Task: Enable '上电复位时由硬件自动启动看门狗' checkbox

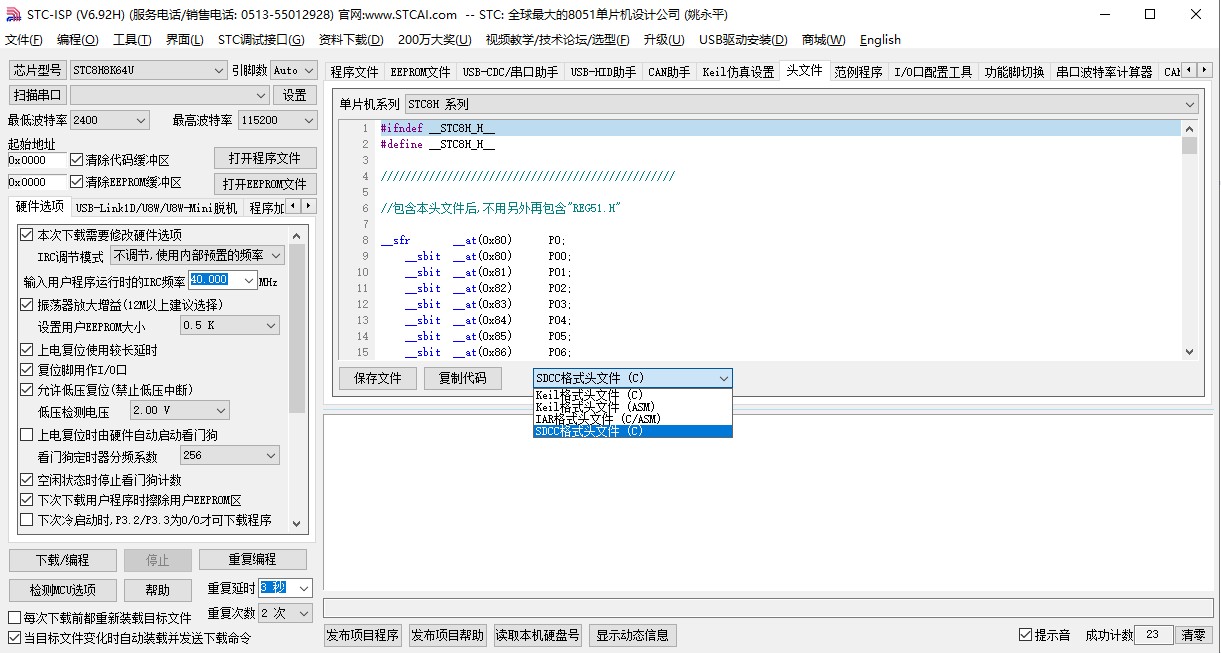Action: (27, 435)
